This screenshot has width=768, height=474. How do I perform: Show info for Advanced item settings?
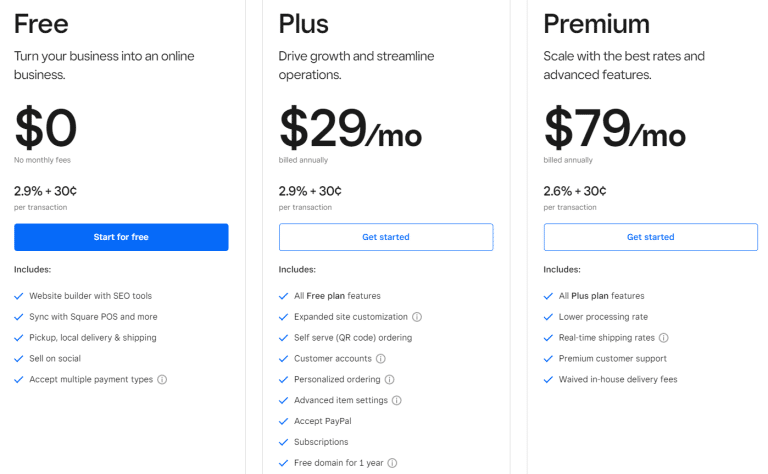click(x=397, y=401)
